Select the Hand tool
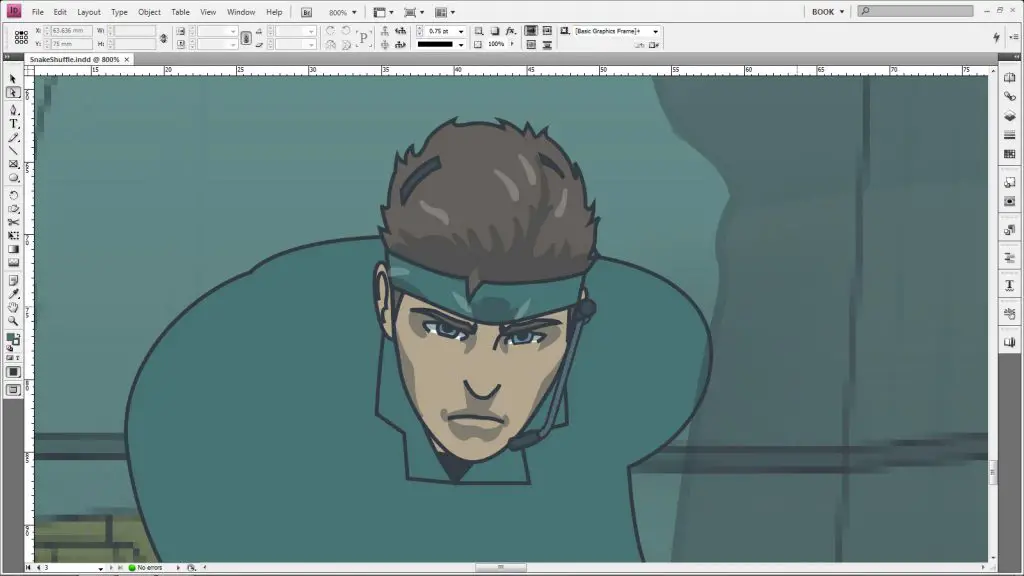 (x=13, y=308)
